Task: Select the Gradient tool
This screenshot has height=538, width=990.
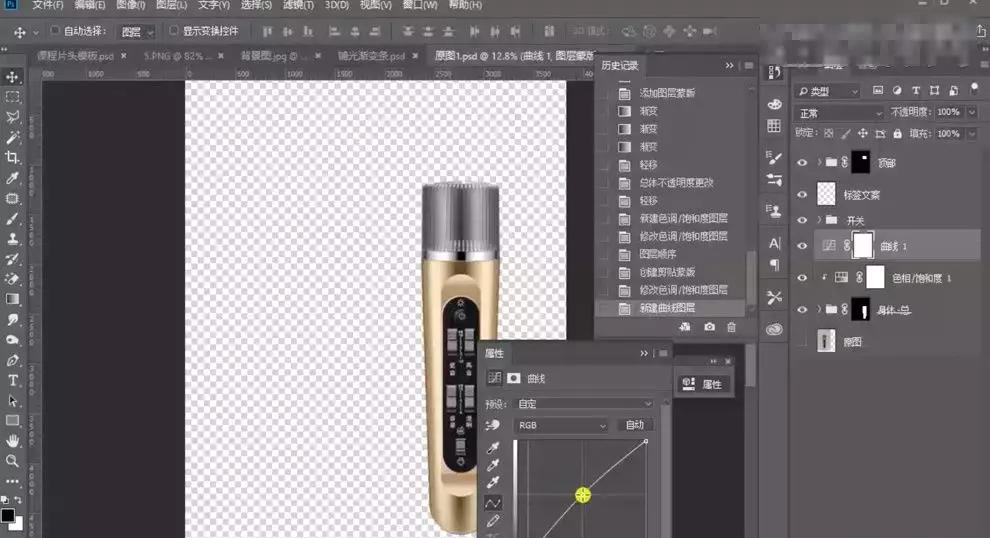Action: click(x=12, y=299)
